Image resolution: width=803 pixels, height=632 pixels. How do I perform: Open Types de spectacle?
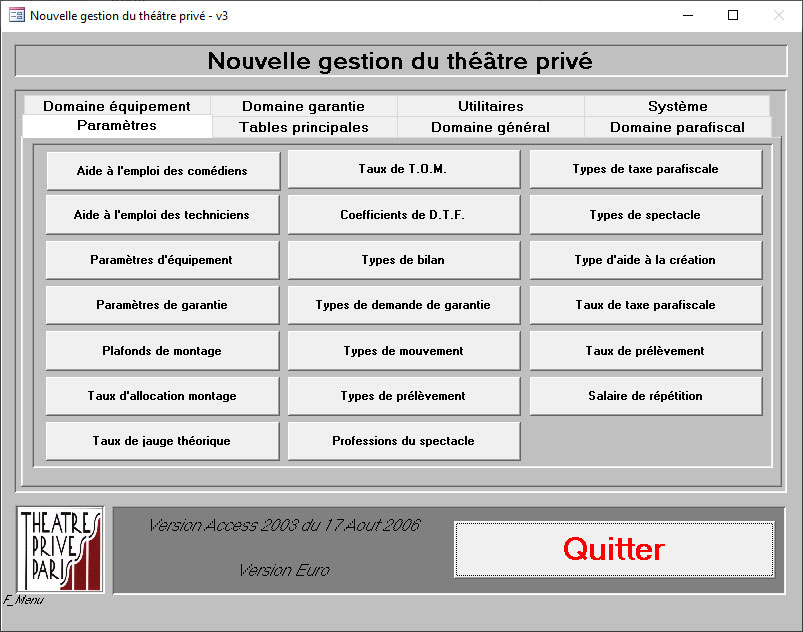[646, 215]
